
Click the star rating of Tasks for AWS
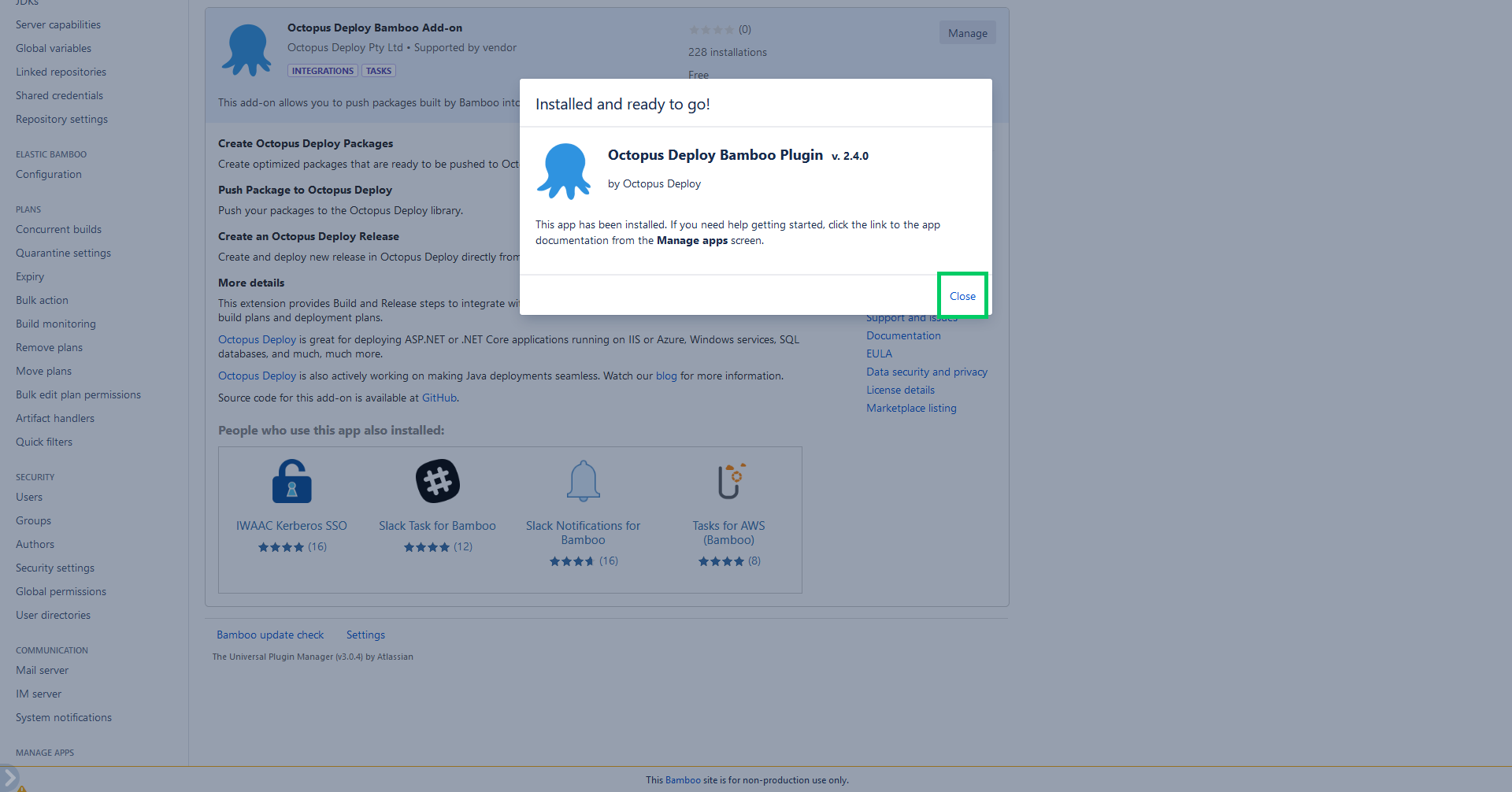[x=721, y=561]
